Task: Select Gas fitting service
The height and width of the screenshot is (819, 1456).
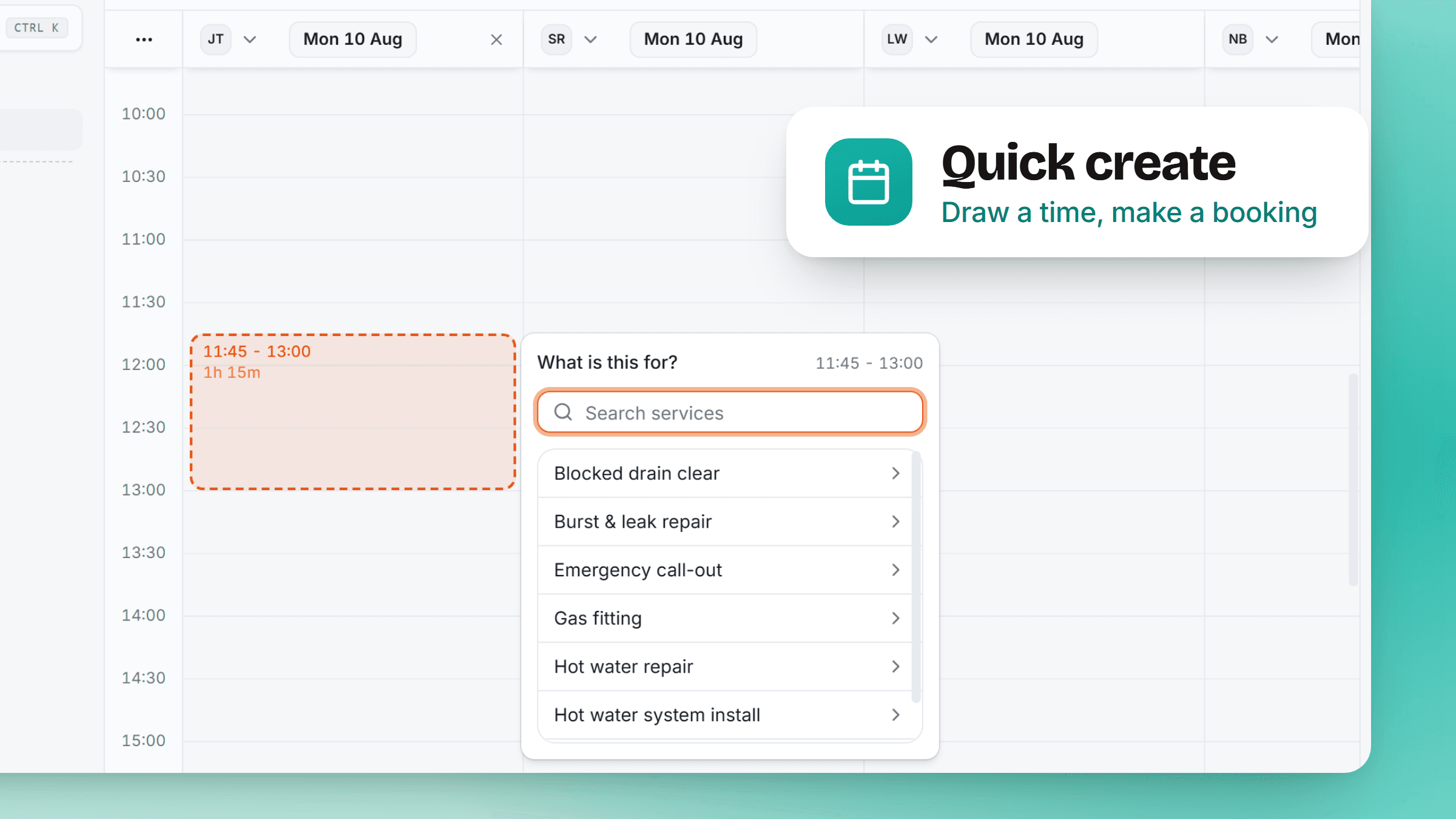Action: [725, 618]
